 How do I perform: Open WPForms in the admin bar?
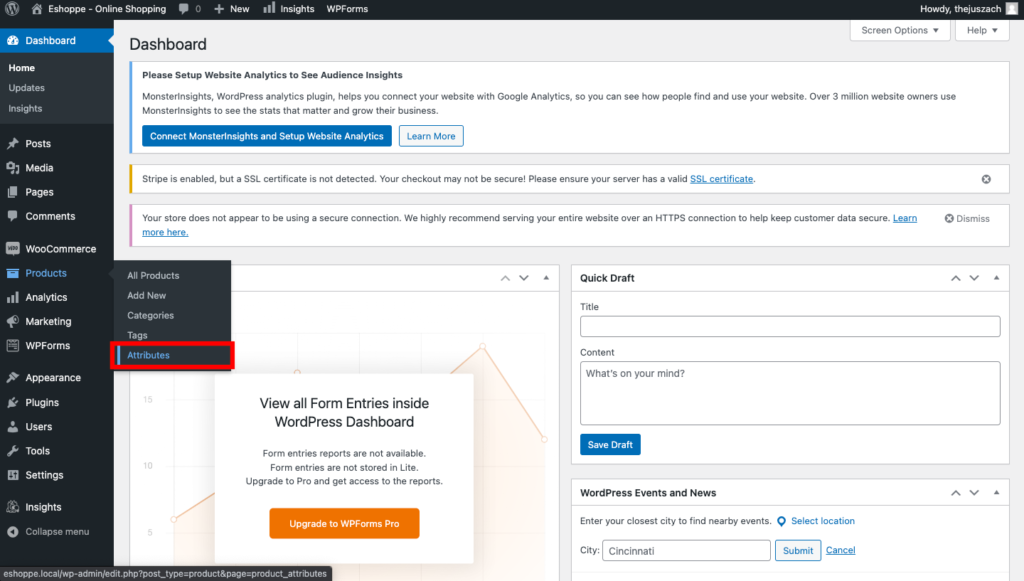tap(347, 8)
